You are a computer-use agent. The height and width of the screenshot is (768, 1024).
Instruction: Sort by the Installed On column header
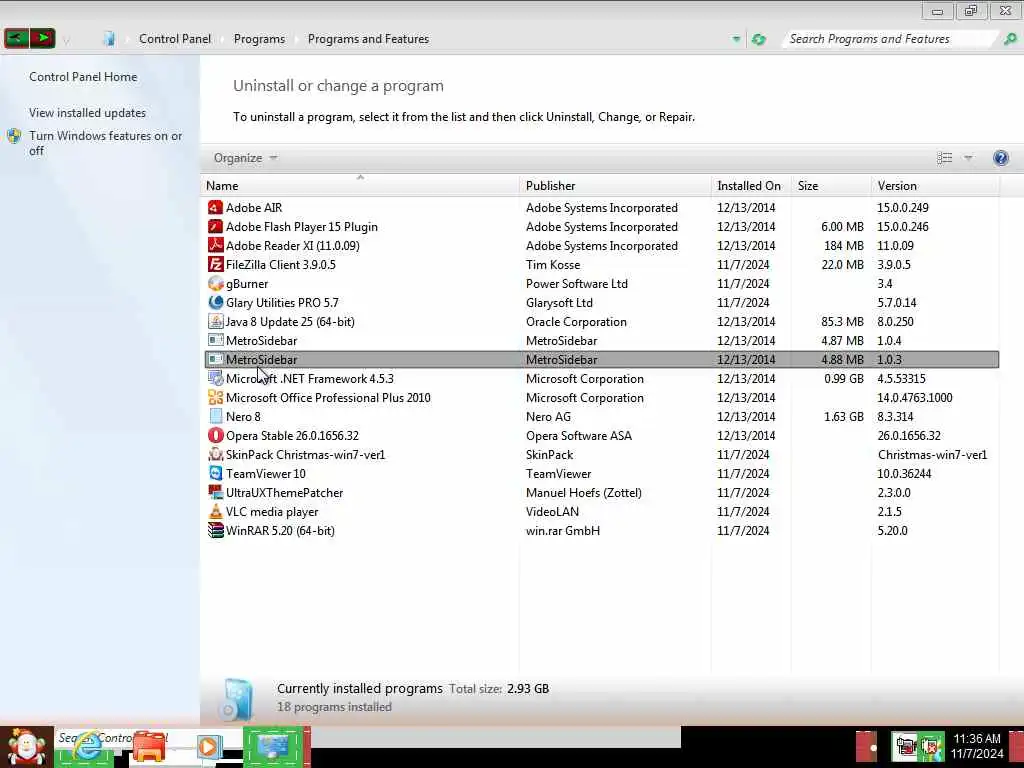tap(751, 185)
